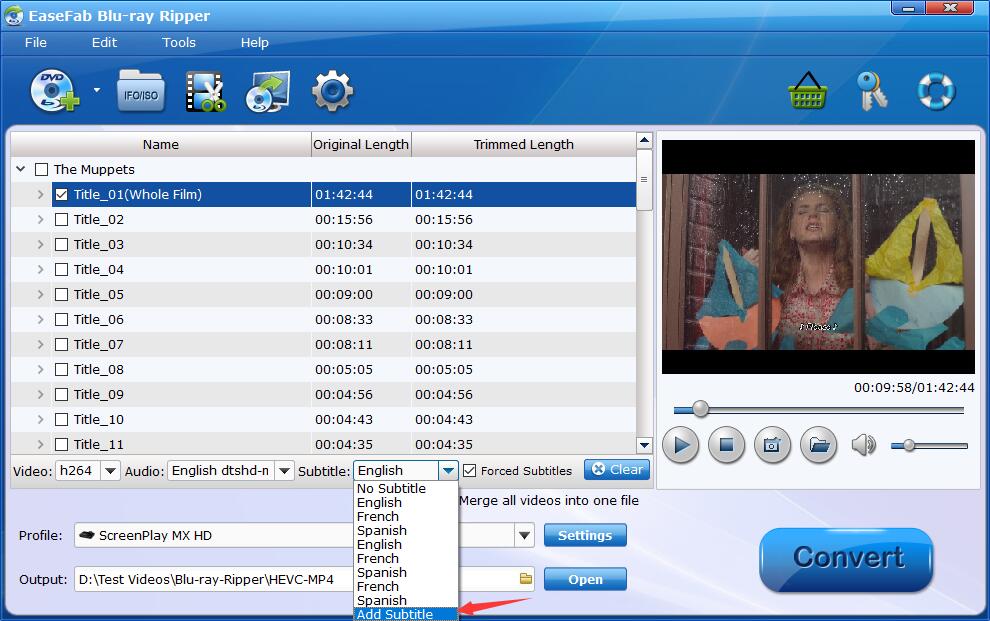
Task: Take a snapshot with camera button
Action: (x=772, y=445)
